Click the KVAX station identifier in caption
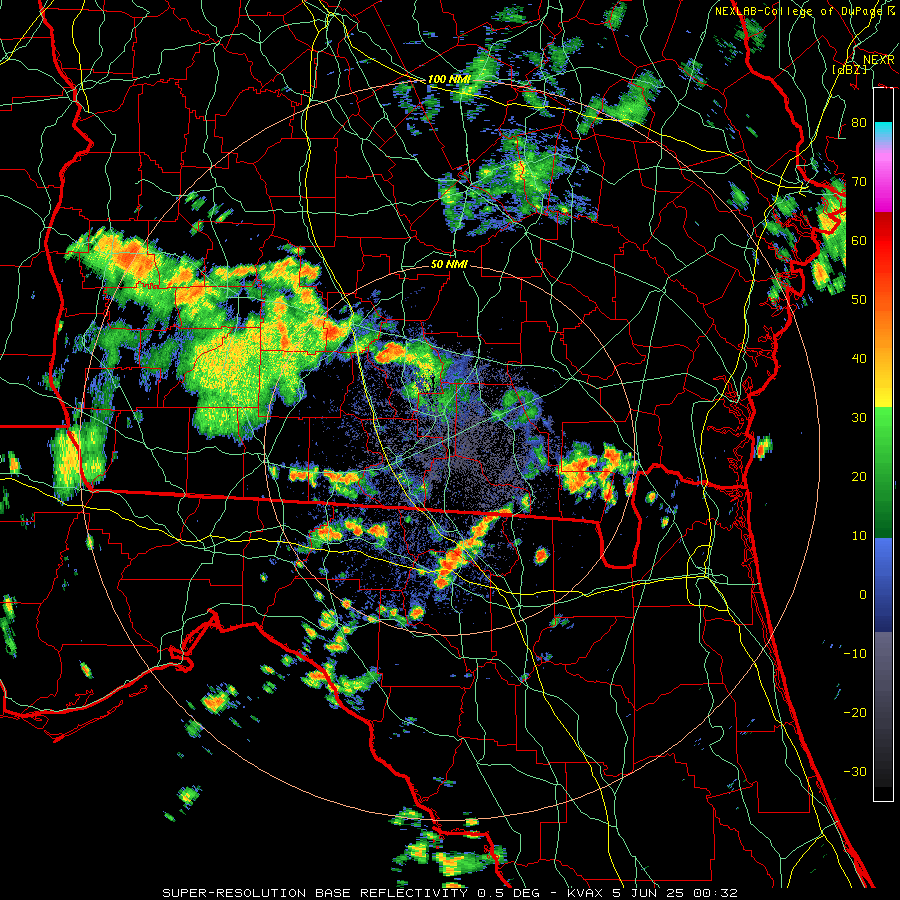The height and width of the screenshot is (900, 900). pos(585,893)
